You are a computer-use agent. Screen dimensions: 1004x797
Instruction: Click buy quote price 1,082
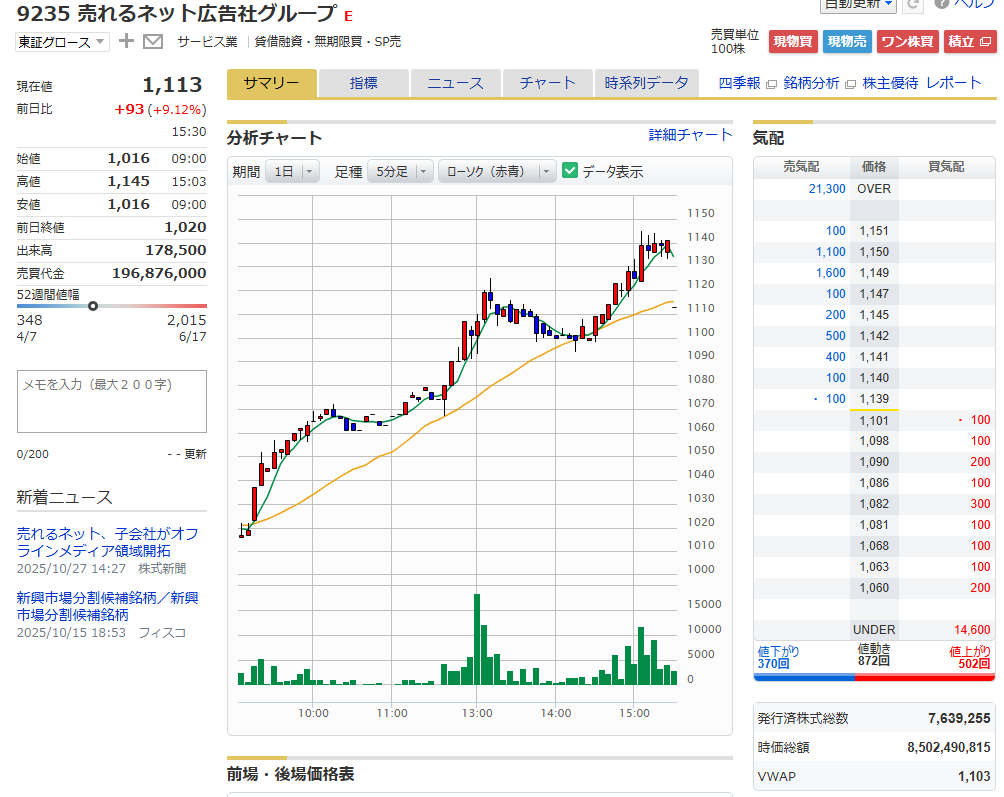pos(874,504)
